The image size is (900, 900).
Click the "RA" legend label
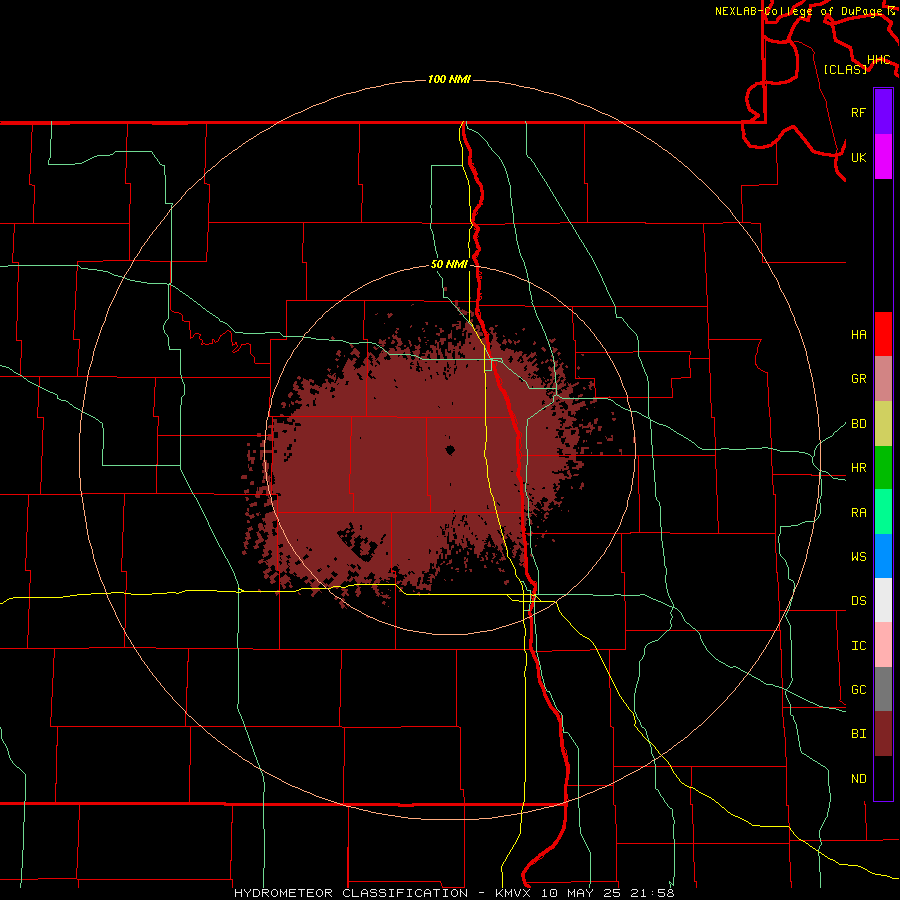point(858,513)
